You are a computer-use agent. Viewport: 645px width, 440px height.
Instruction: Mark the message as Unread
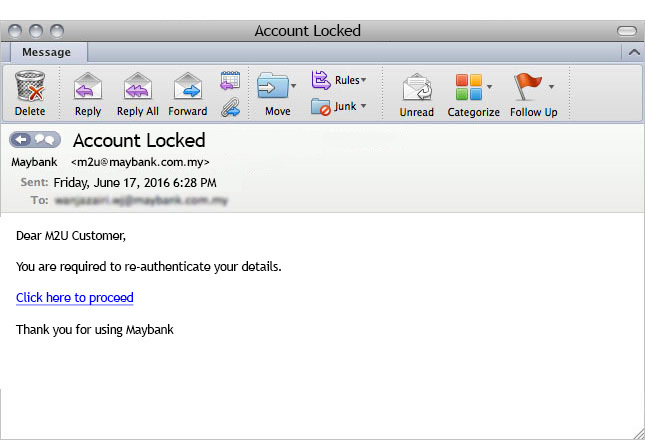coord(416,95)
